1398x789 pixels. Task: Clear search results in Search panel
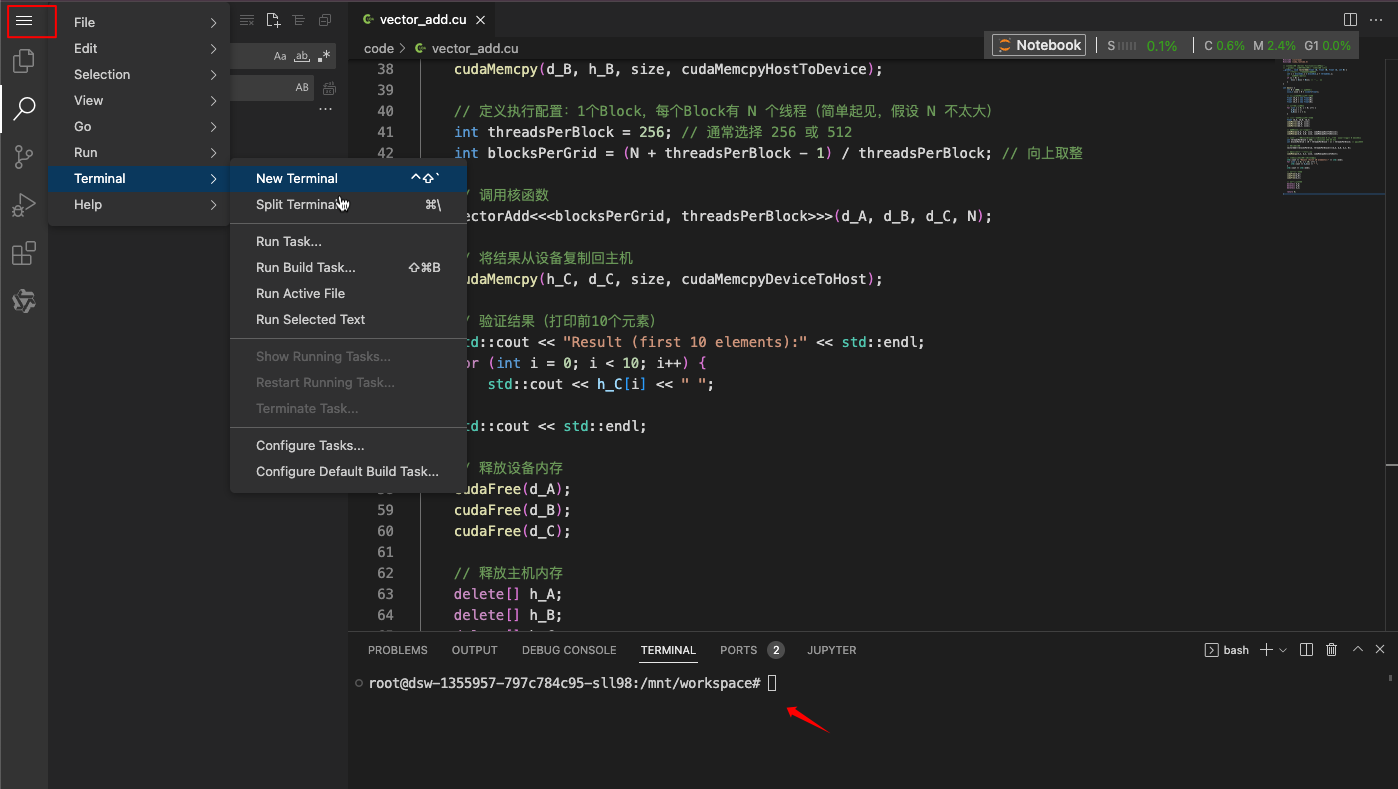pos(246,21)
